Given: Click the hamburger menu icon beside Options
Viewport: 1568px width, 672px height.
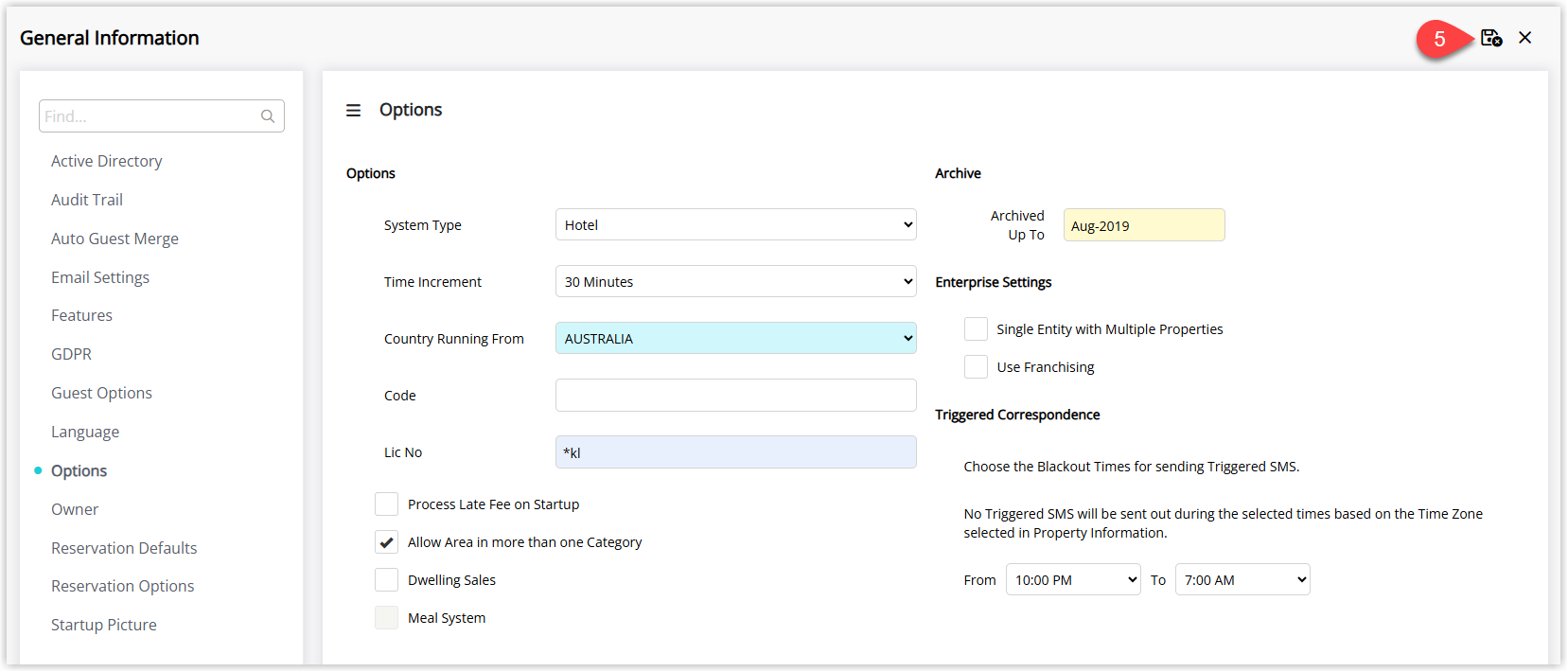Looking at the screenshot, I should click(x=353, y=111).
